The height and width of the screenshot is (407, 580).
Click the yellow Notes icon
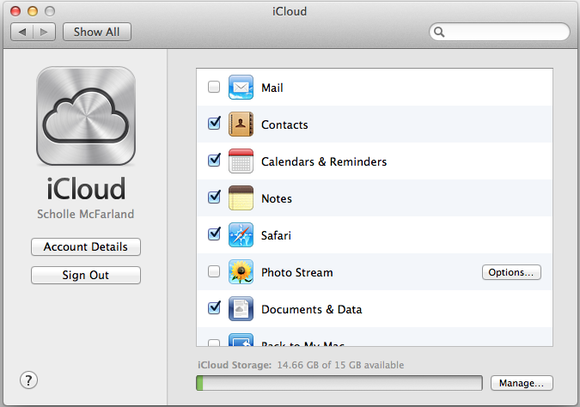[241, 198]
